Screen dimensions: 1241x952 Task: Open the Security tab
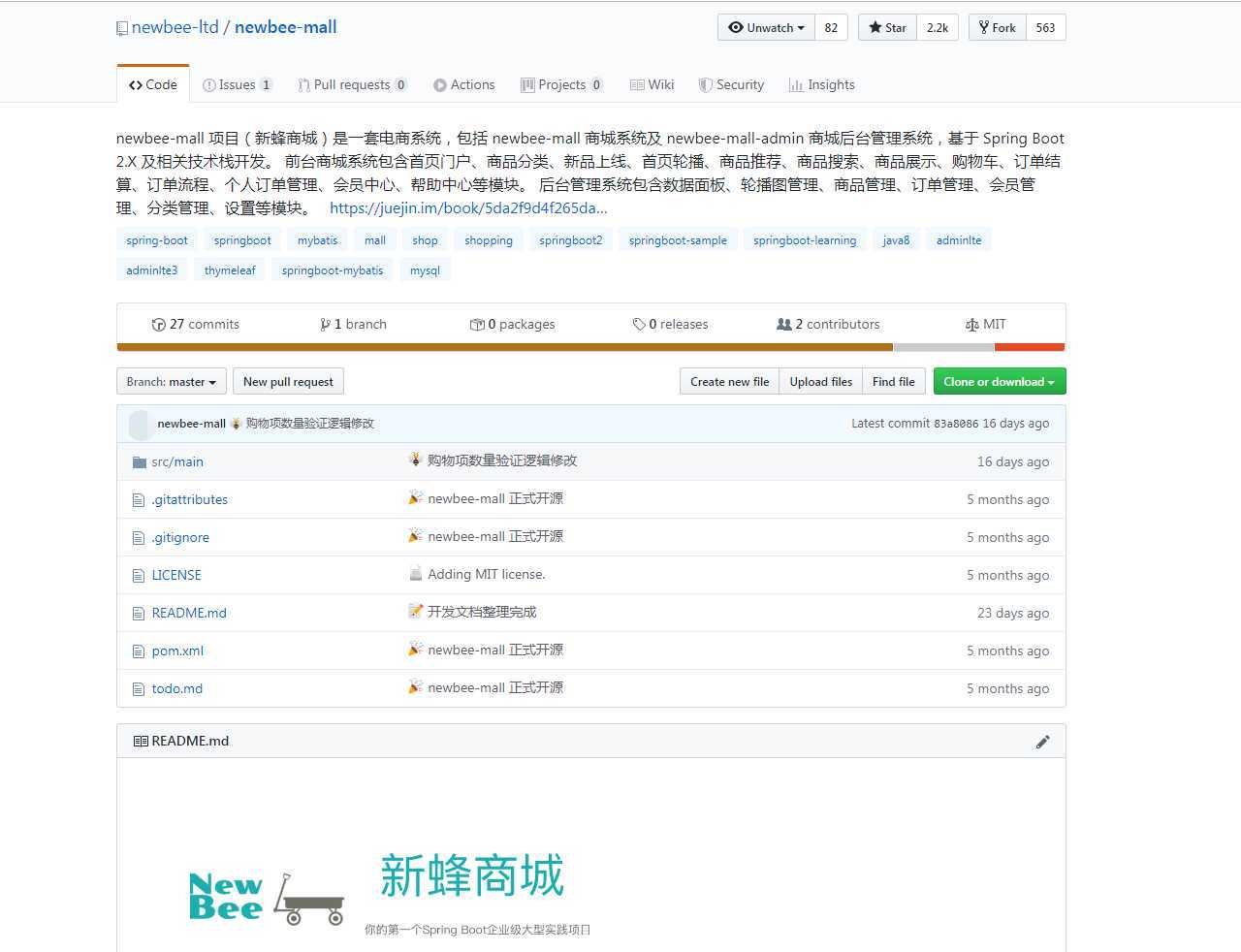[x=732, y=84]
